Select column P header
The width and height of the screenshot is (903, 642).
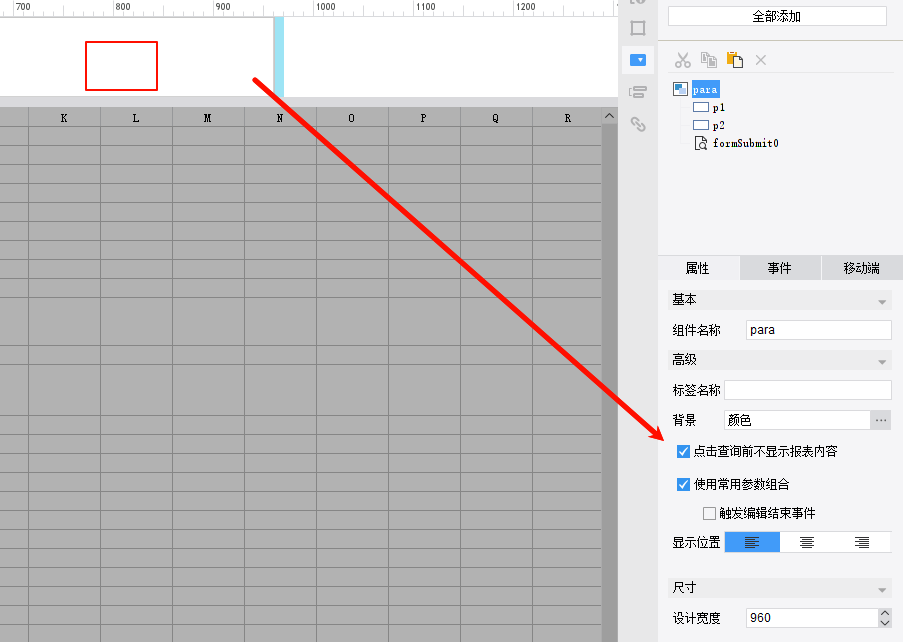(x=424, y=117)
